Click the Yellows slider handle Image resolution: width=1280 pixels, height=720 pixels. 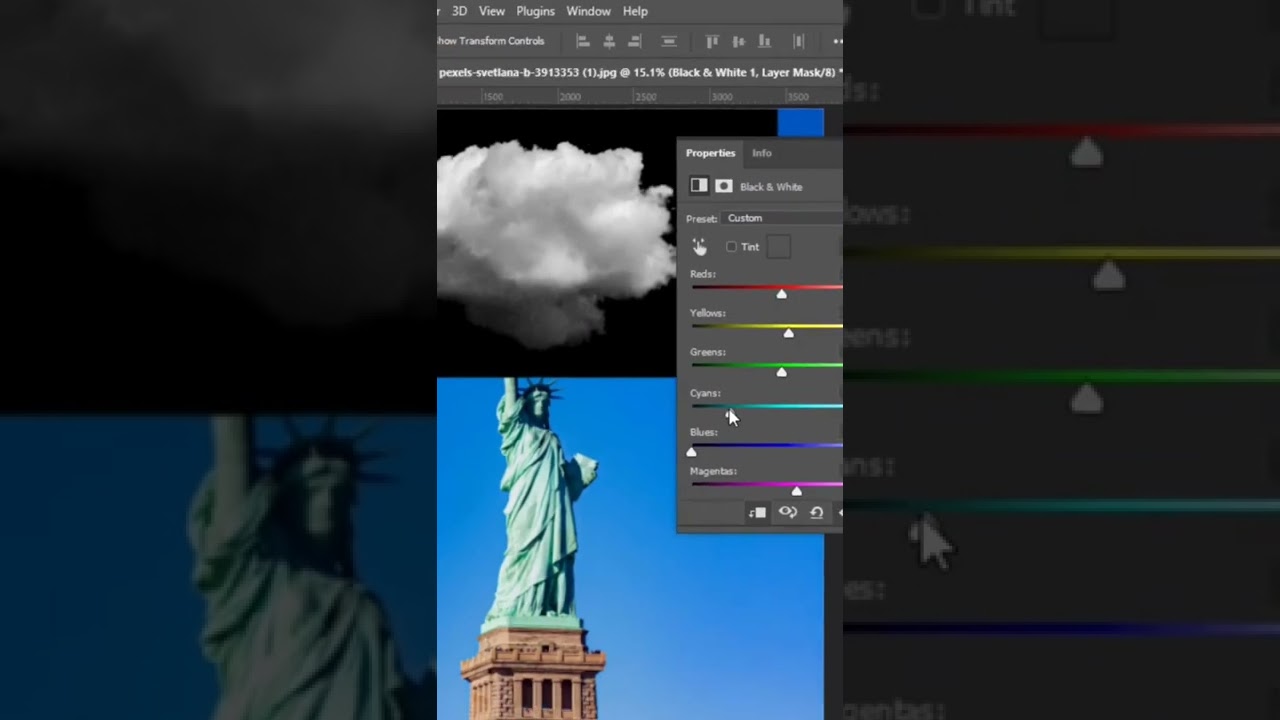pos(789,333)
